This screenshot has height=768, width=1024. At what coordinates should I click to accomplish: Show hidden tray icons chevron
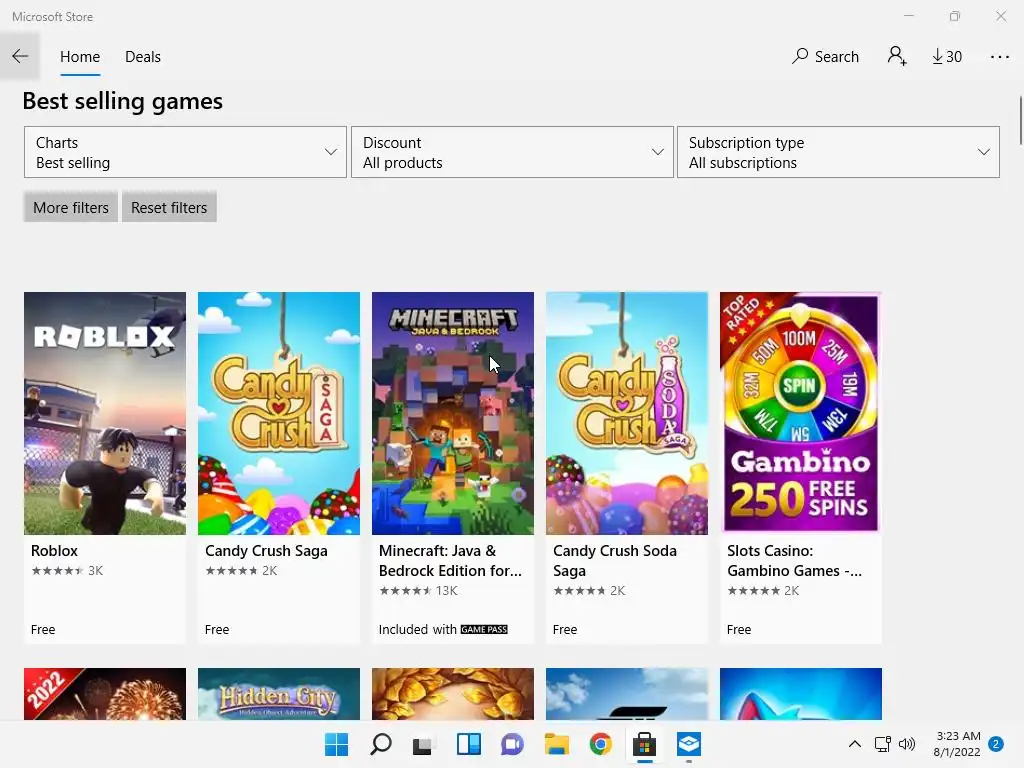(854, 744)
